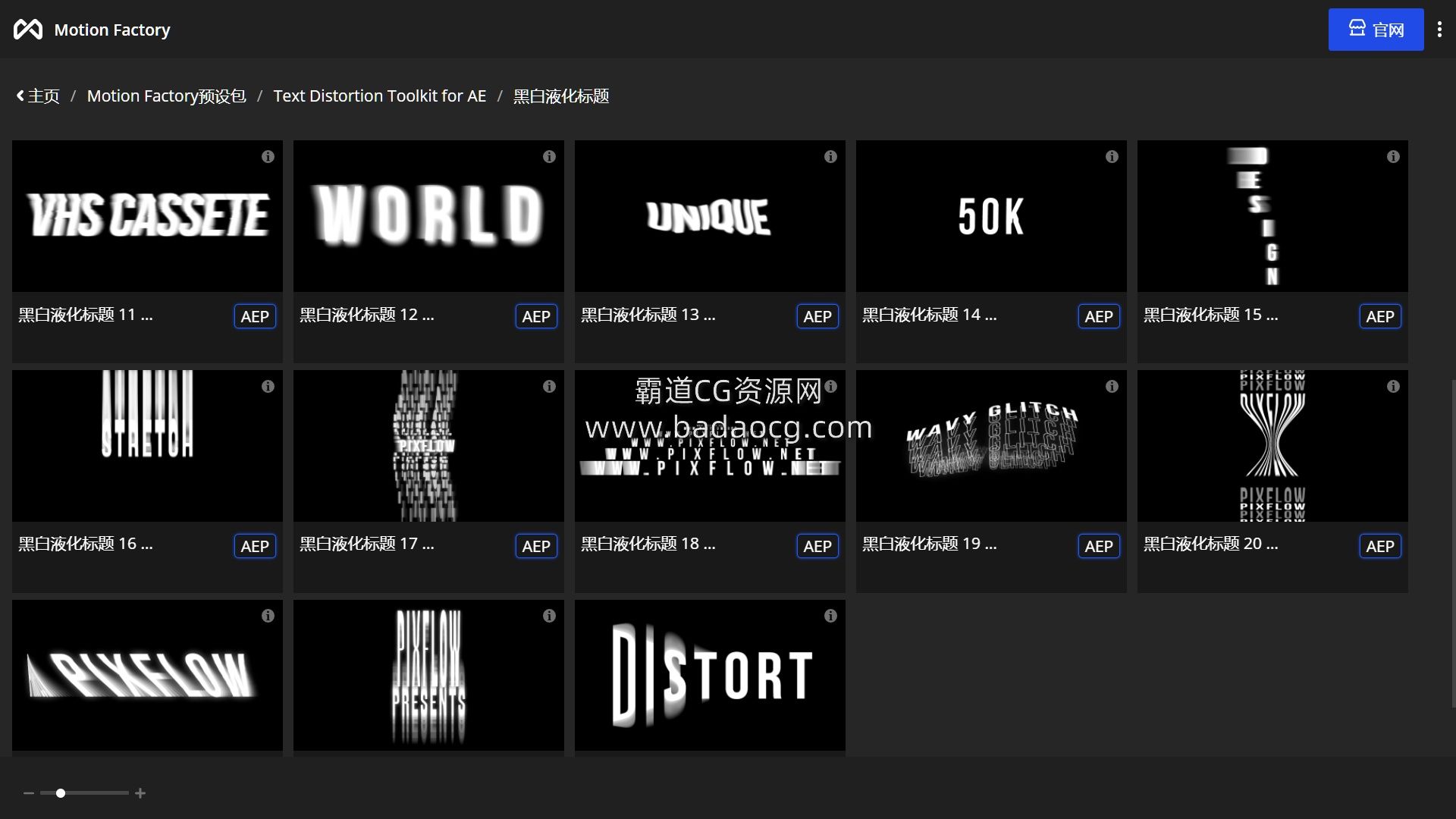
Task: Select the slanted PIXFLOW thumbnail
Action: click(147, 676)
